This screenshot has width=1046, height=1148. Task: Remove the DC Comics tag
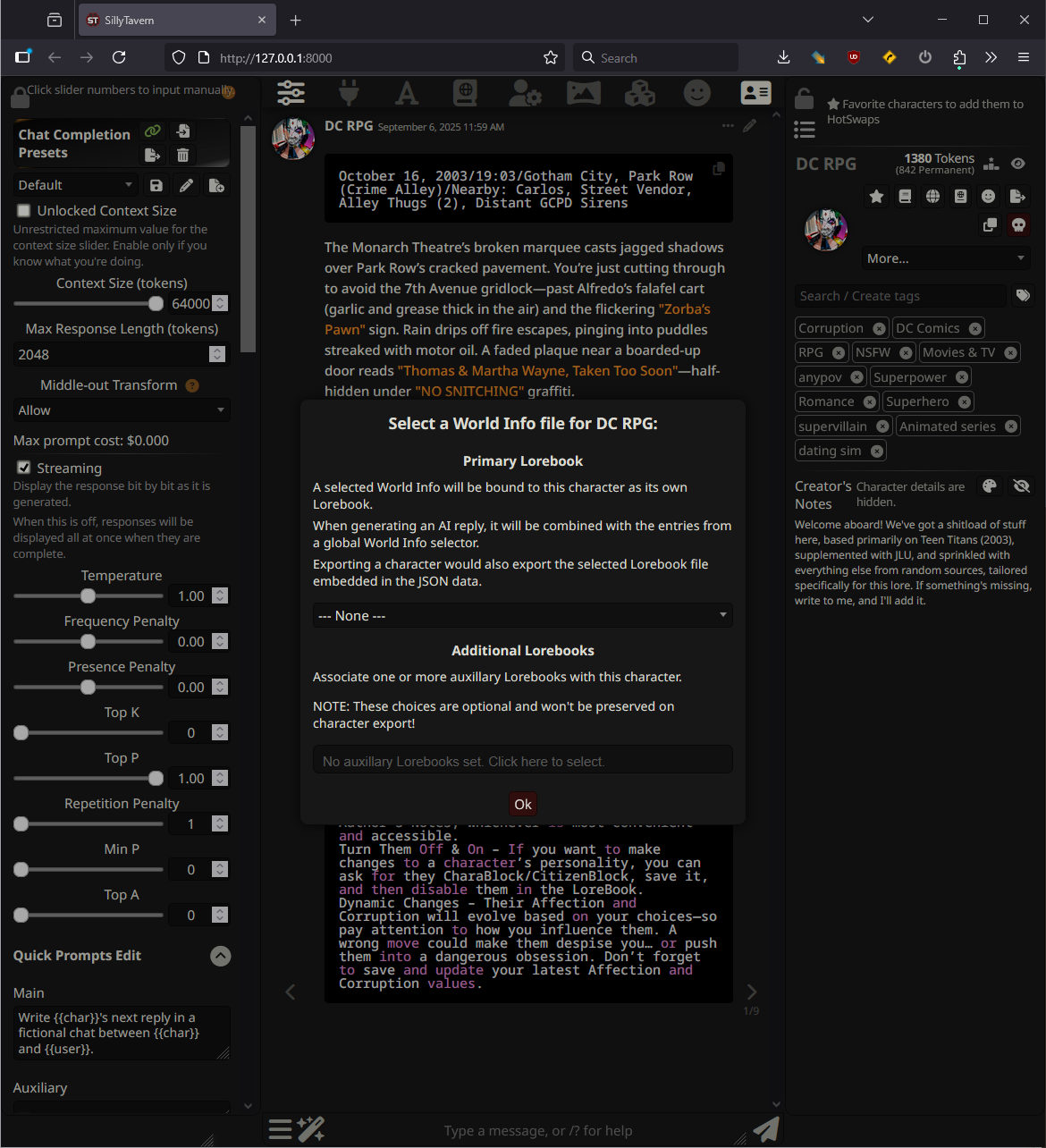pyautogui.click(x=975, y=328)
